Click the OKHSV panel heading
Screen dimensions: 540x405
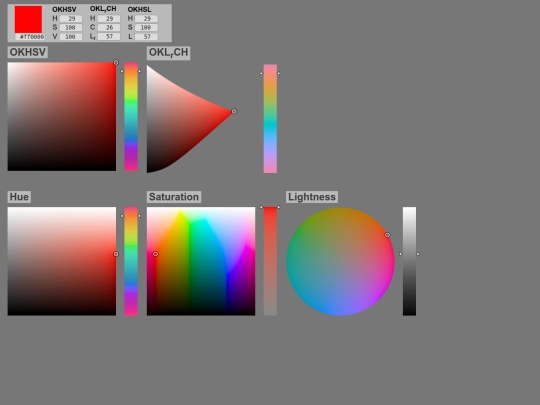pyautogui.click(x=28, y=52)
